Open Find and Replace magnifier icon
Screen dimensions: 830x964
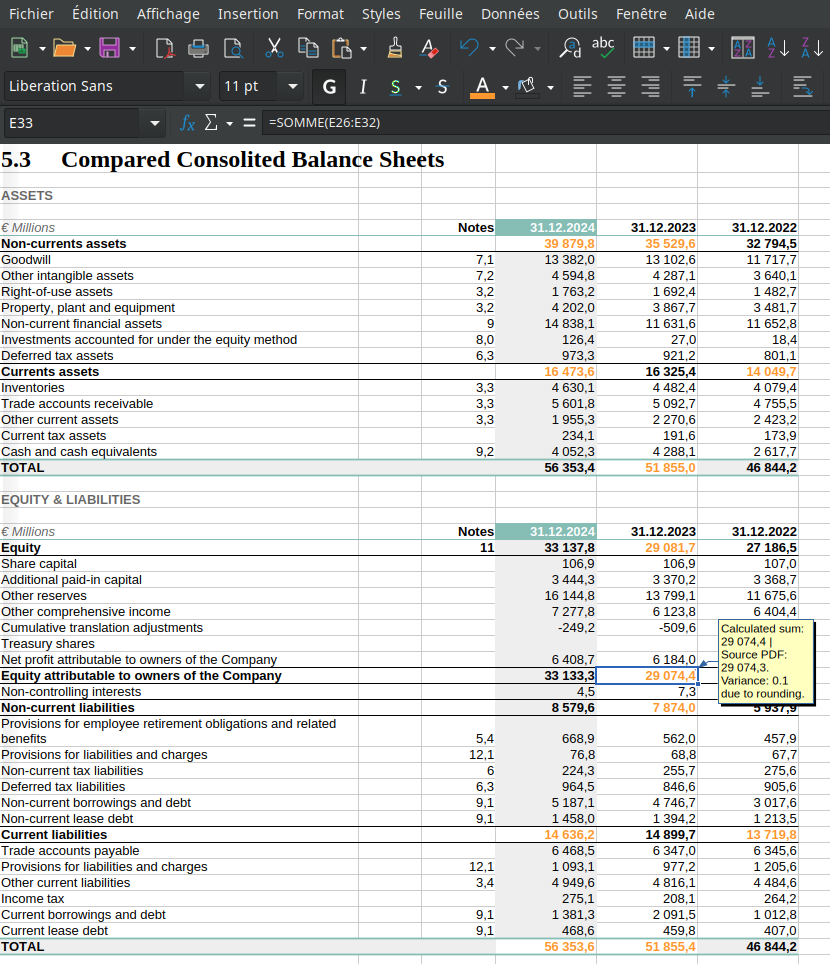571,47
